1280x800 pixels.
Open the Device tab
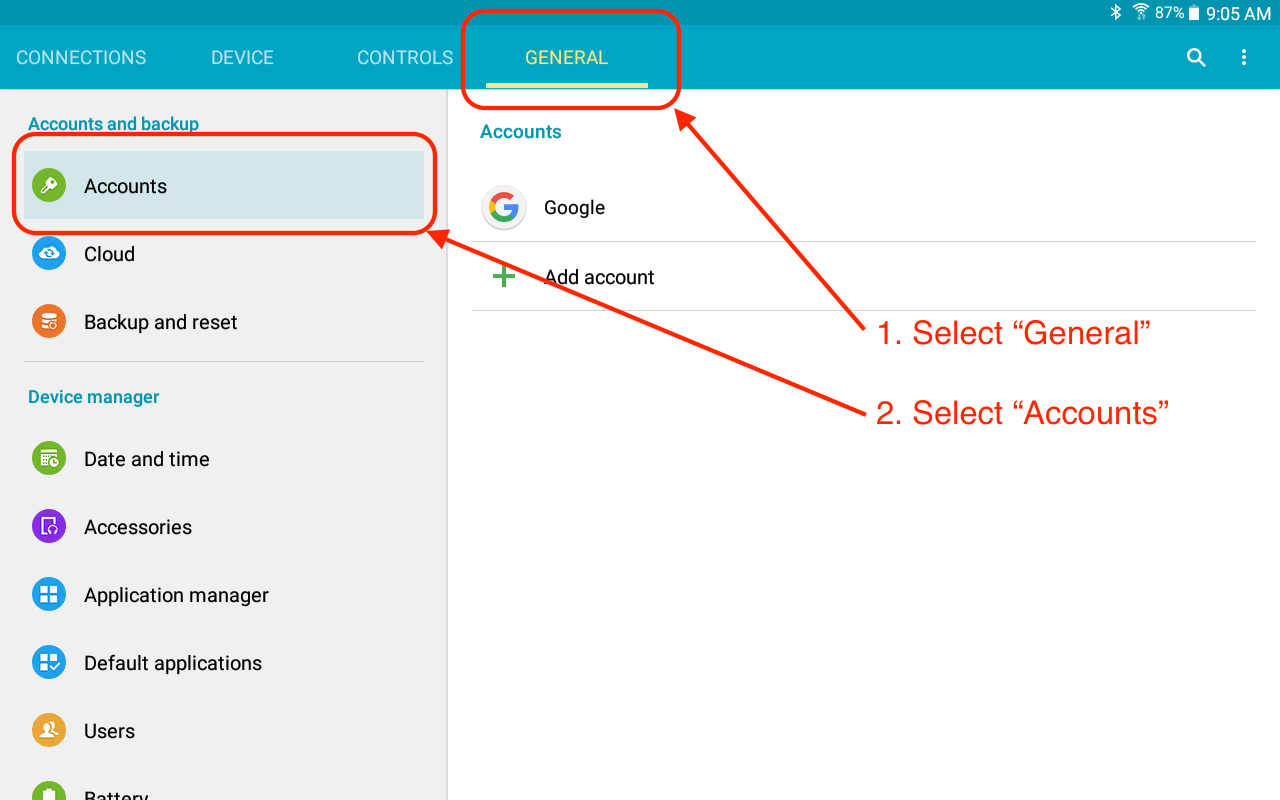point(242,57)
